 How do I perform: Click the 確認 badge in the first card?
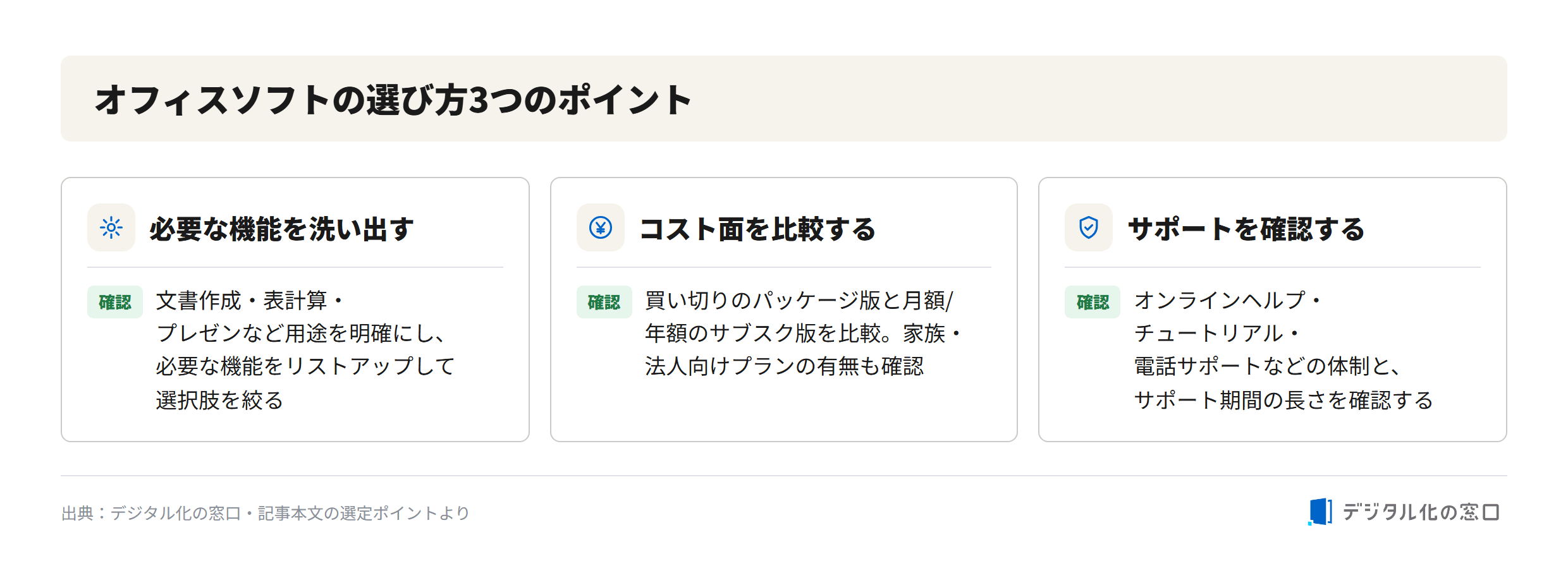115,302
